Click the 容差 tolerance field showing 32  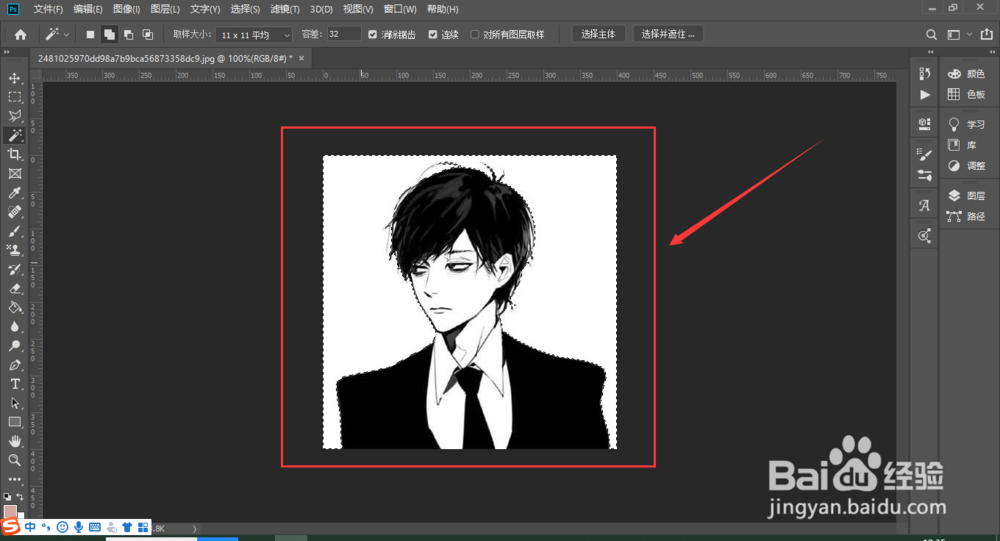pyautogui.click(x=344, y=34)
